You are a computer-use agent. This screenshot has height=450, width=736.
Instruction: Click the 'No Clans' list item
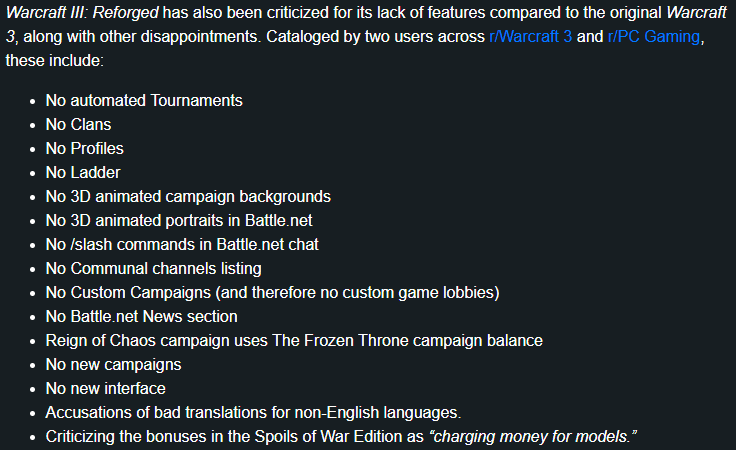pos(78,124)
